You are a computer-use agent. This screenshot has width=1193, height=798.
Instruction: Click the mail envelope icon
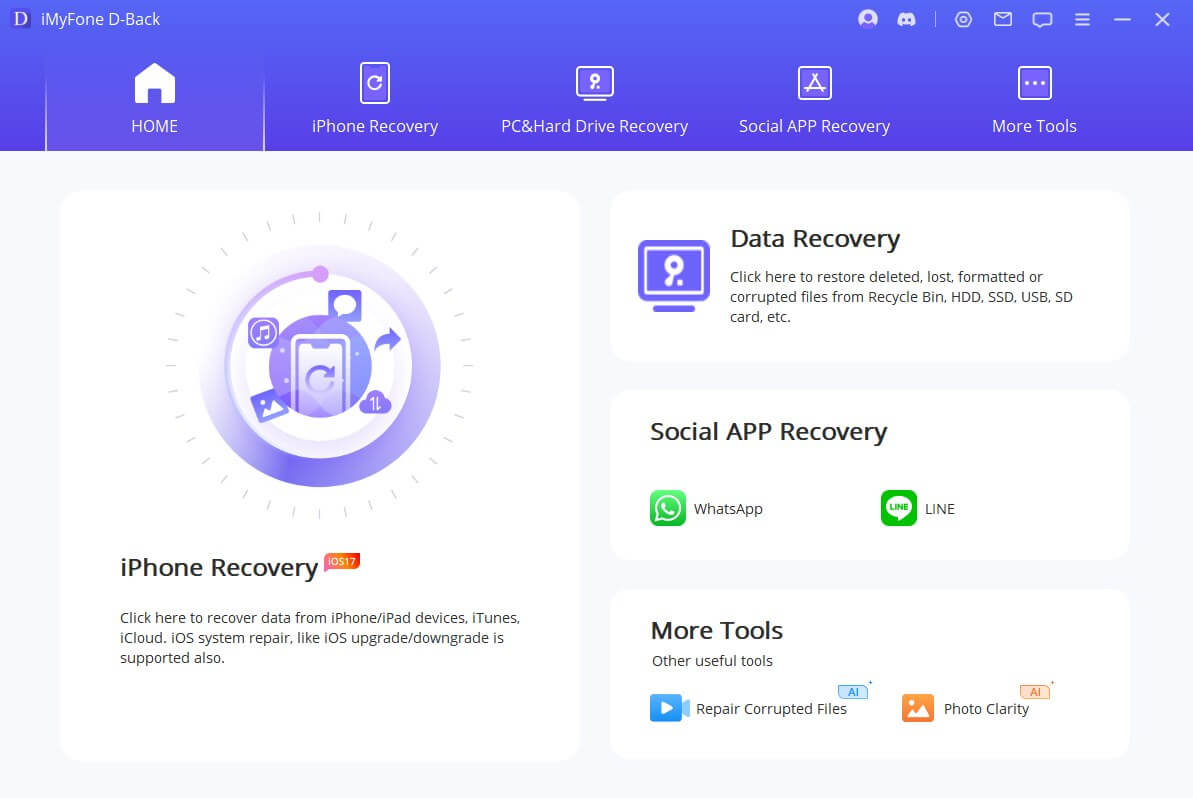pos(1002,19)
